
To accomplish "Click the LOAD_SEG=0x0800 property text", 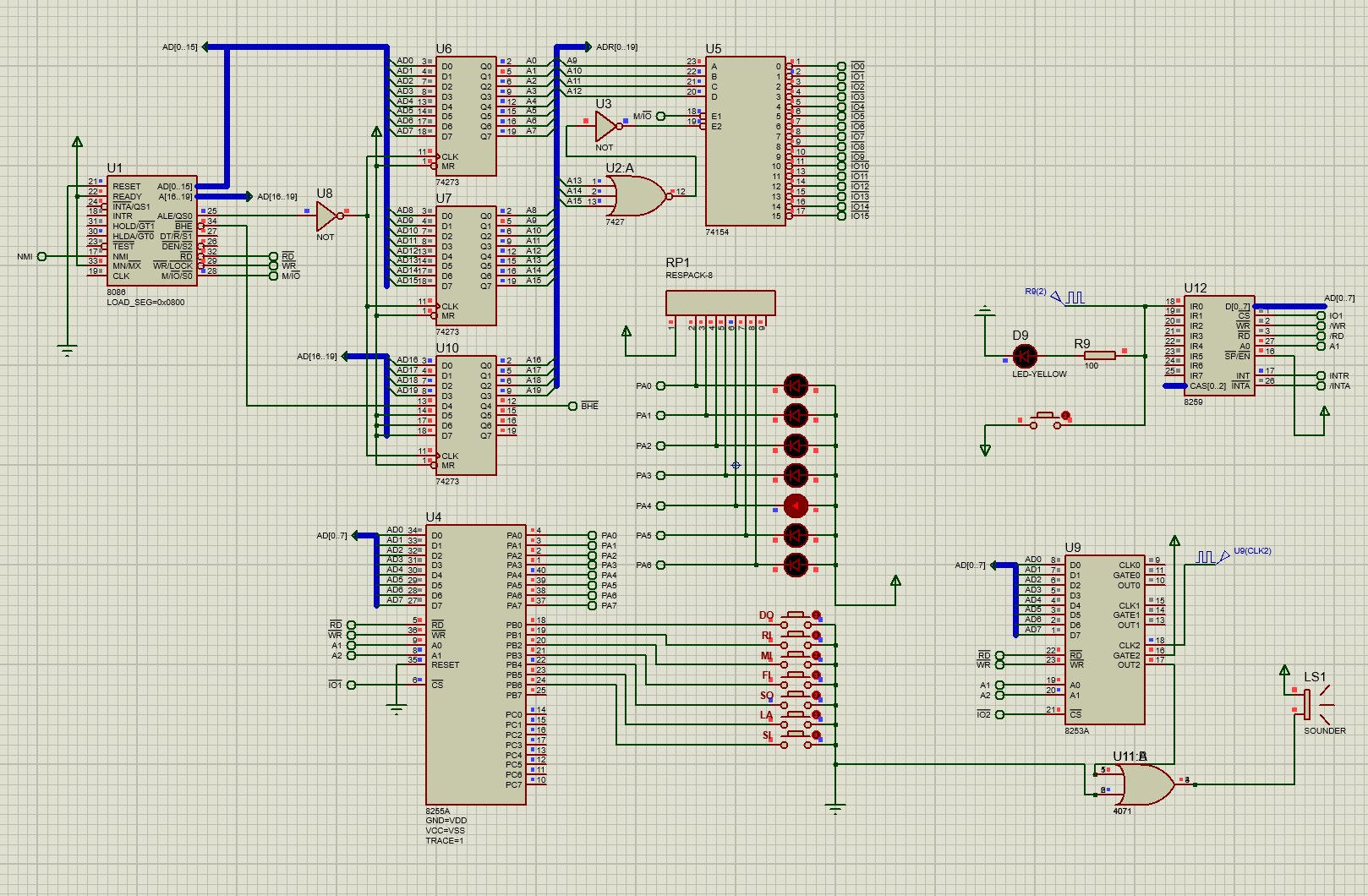I will pos(145,302).
